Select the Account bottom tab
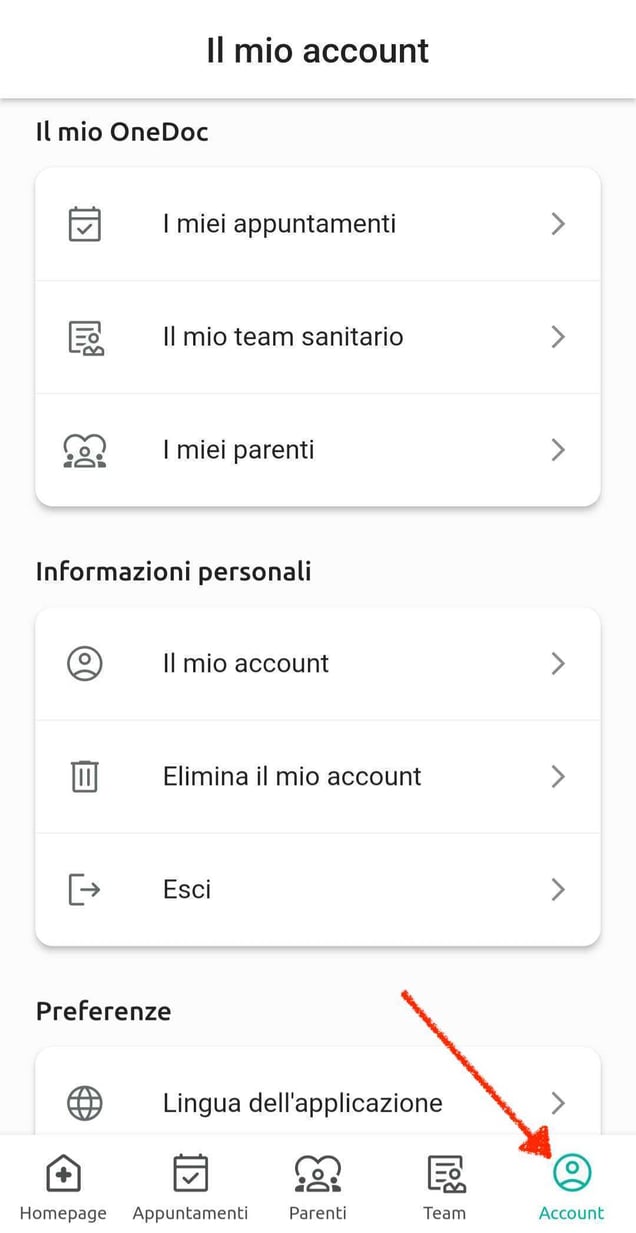636x1233 pixels. [571, 1187]
